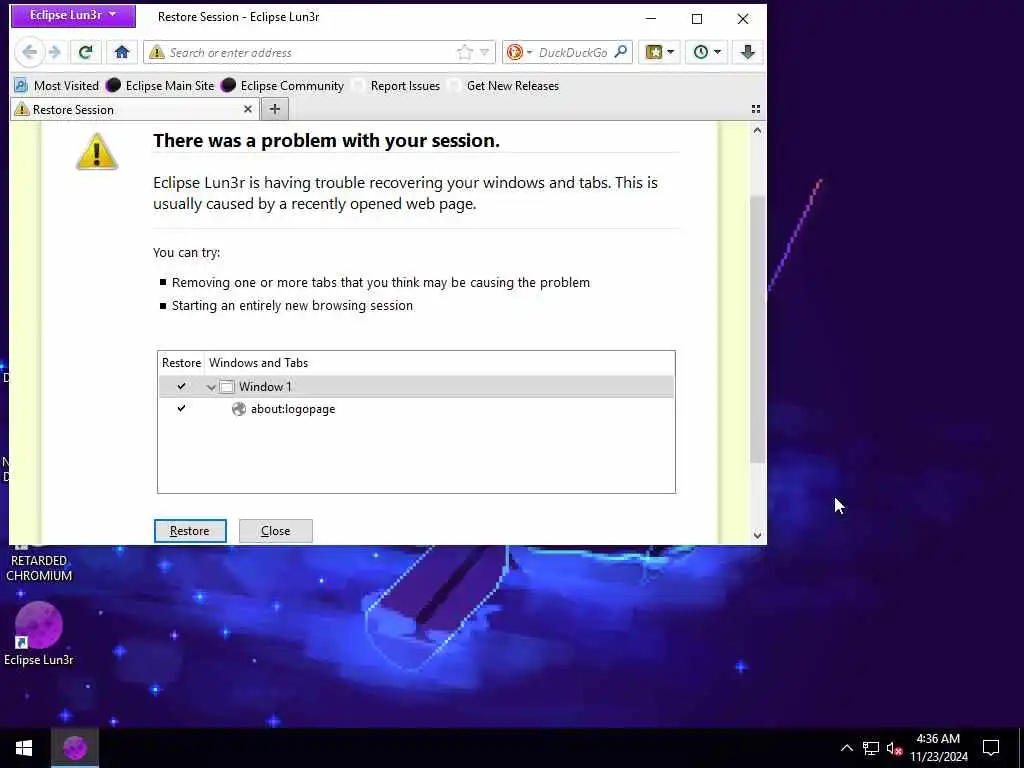Image resolution: width=1024 pixels, height=768 pixels.
Task: Open the Get New Releases bookmark
Action: click(504, 86)
